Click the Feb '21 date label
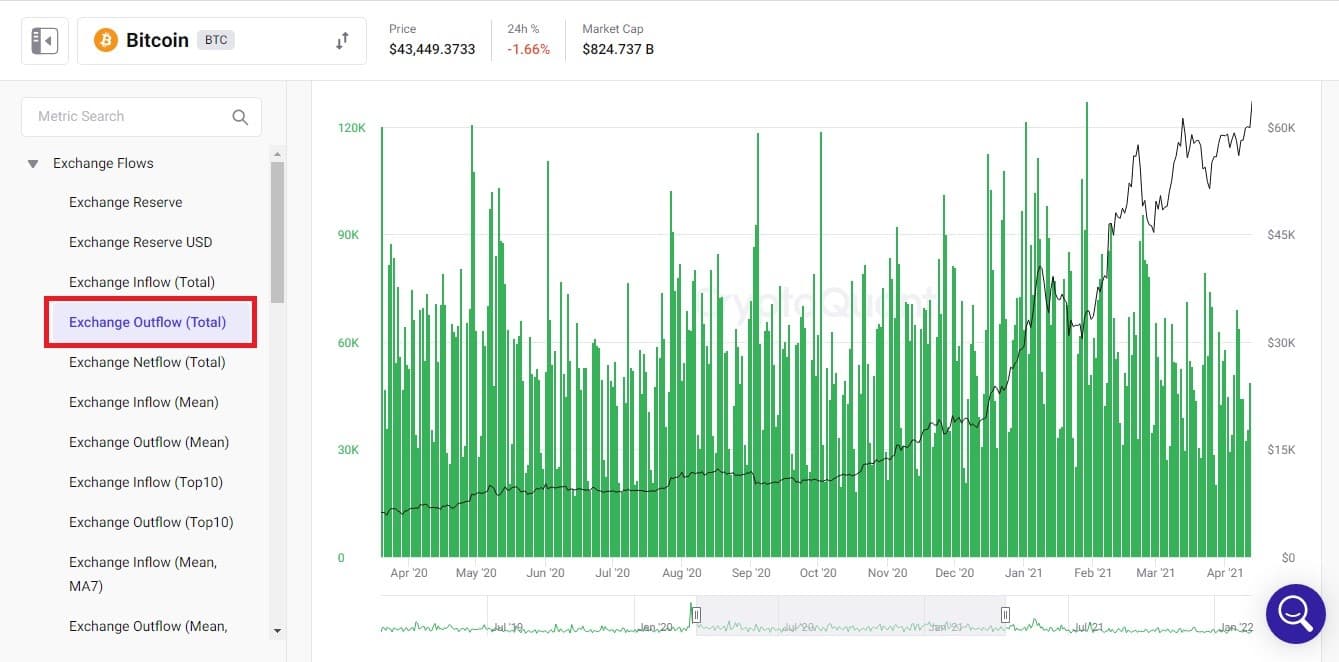This screenshot has width=1339, height=662. tap(1092, 573)
